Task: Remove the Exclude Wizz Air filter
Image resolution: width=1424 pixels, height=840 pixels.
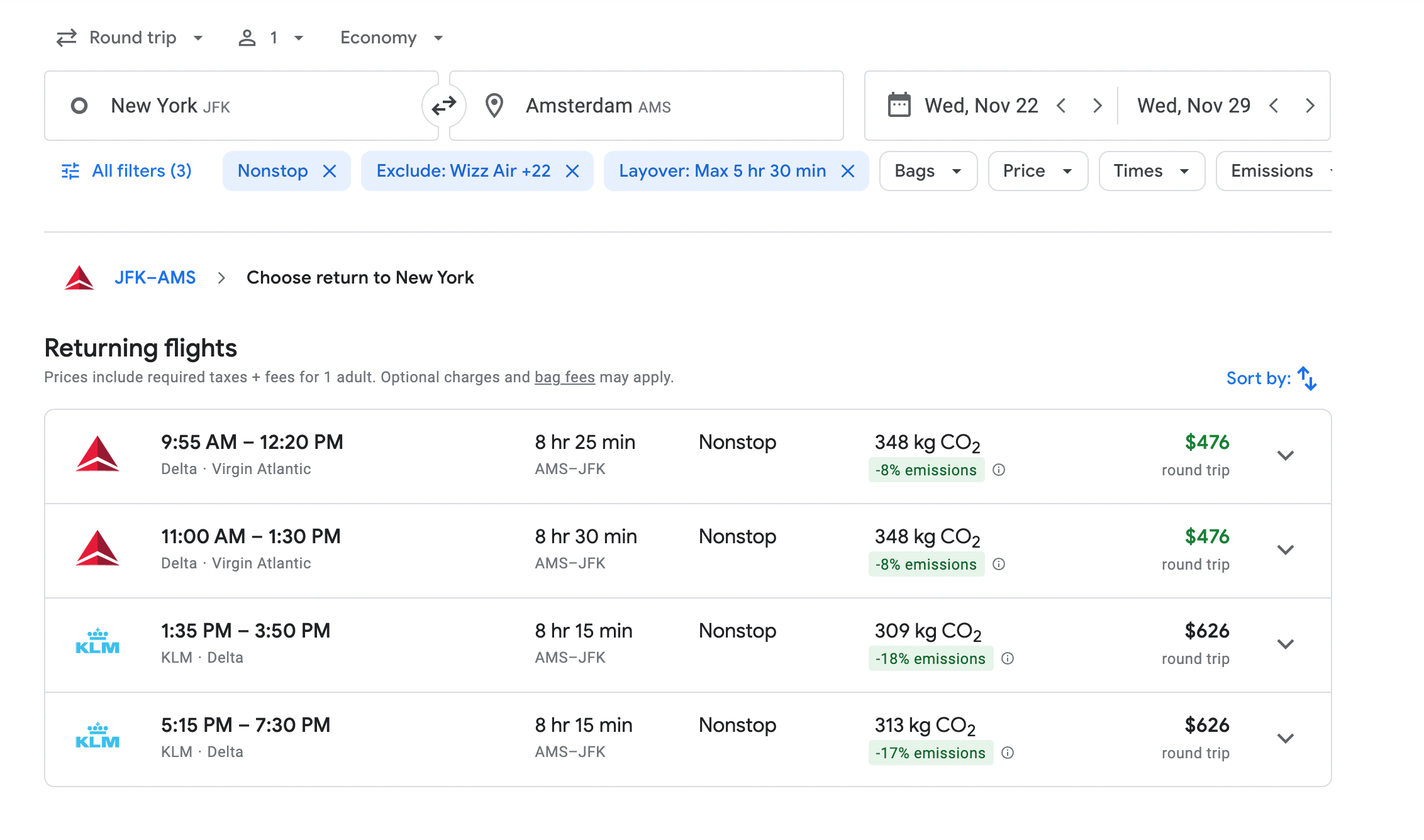Action: (x=572, y=171)
